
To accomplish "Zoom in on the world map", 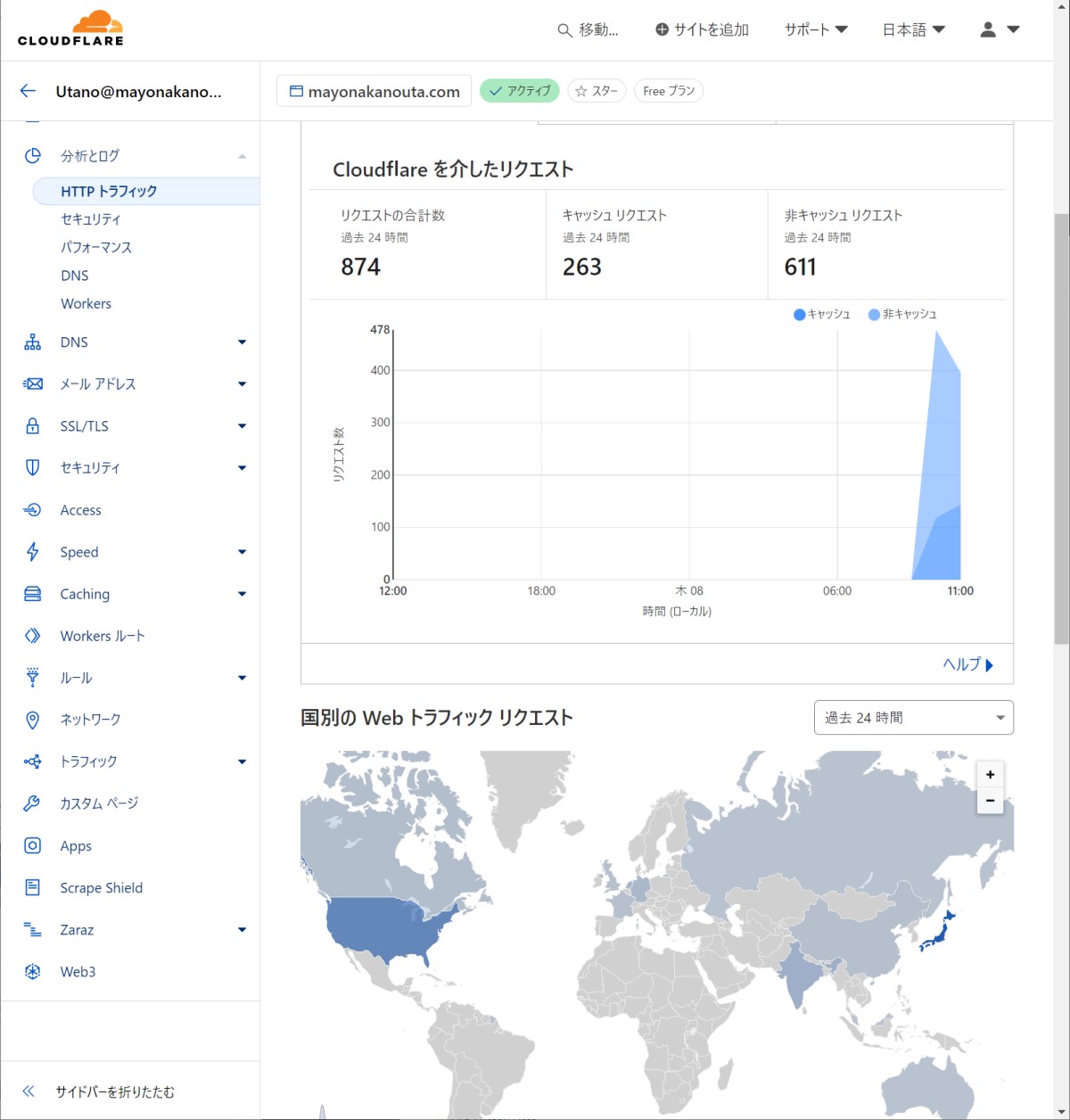I will pos(990,775).
